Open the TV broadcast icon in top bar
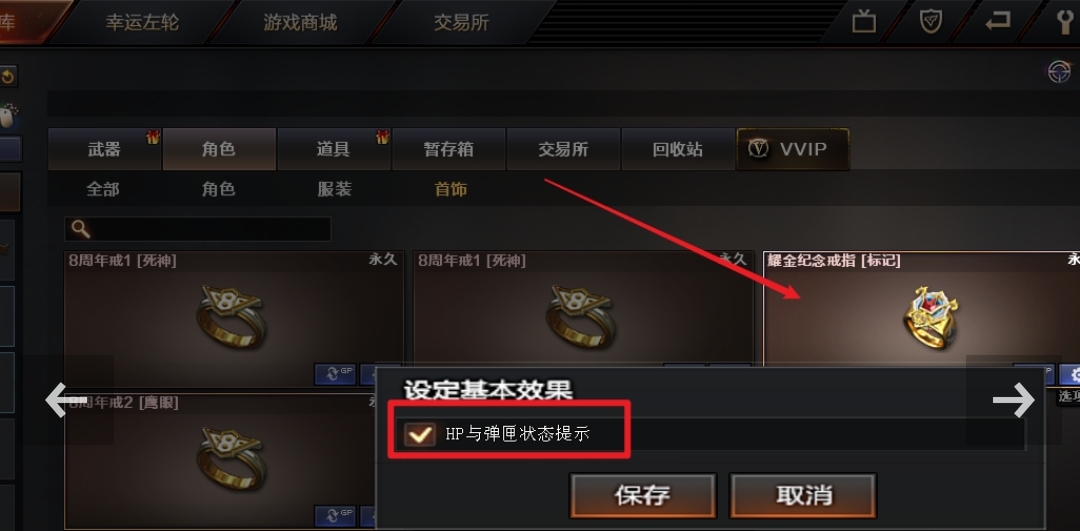Viewport: 1080px width, 531px height. (864, 21)
